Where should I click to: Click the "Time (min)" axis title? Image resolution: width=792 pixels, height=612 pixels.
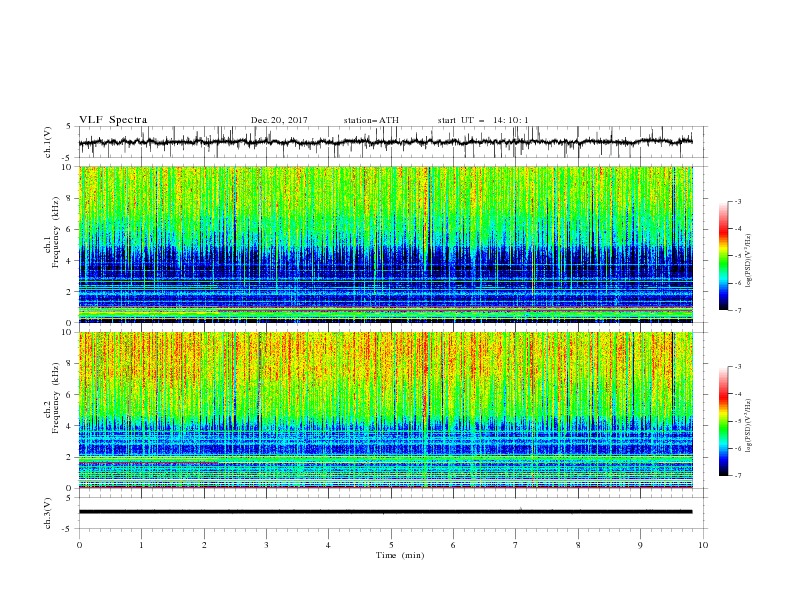(x=400, y=555)
